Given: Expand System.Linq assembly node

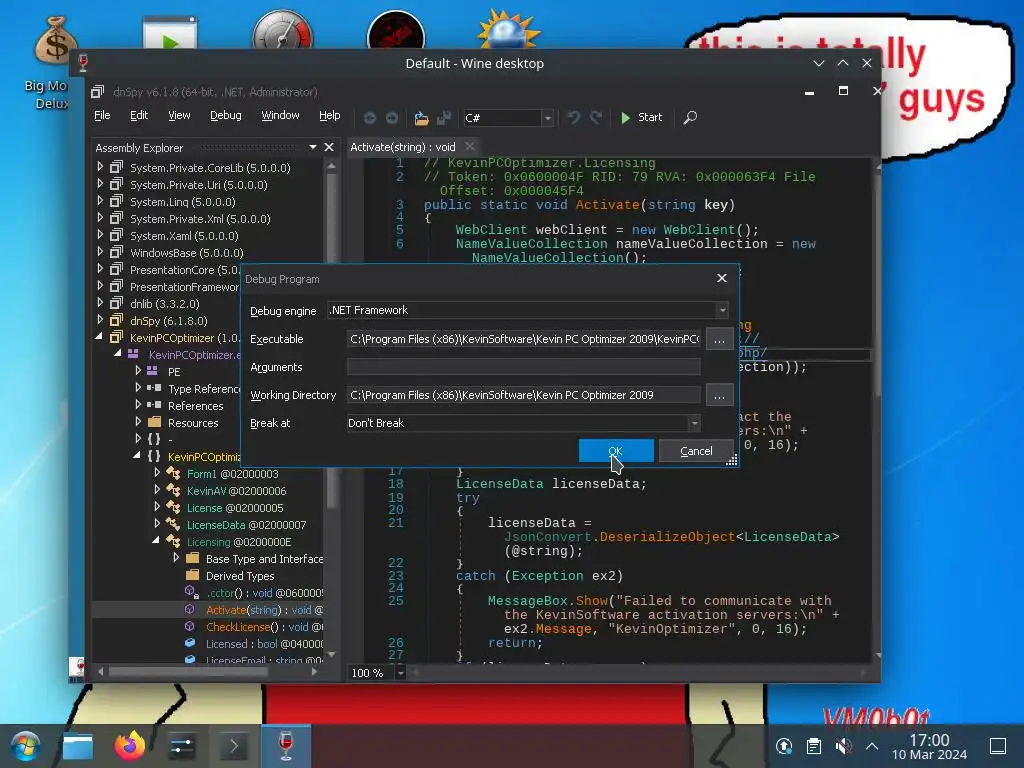Looking at the screenshot, I should pyautogui.click(x=100, y=201).
